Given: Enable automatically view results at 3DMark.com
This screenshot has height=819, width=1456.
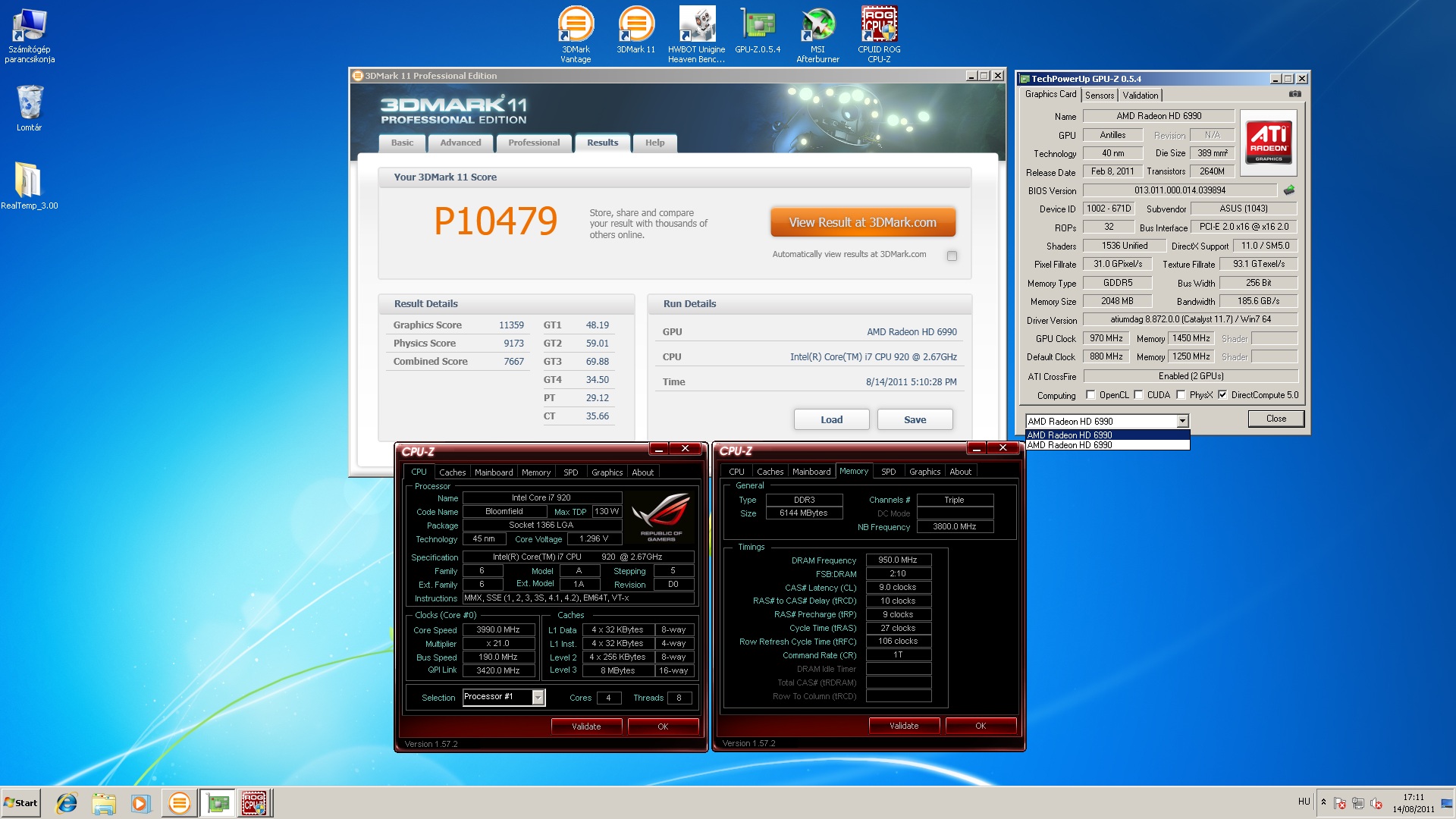Looking at the screenshot, I should 952,256.
